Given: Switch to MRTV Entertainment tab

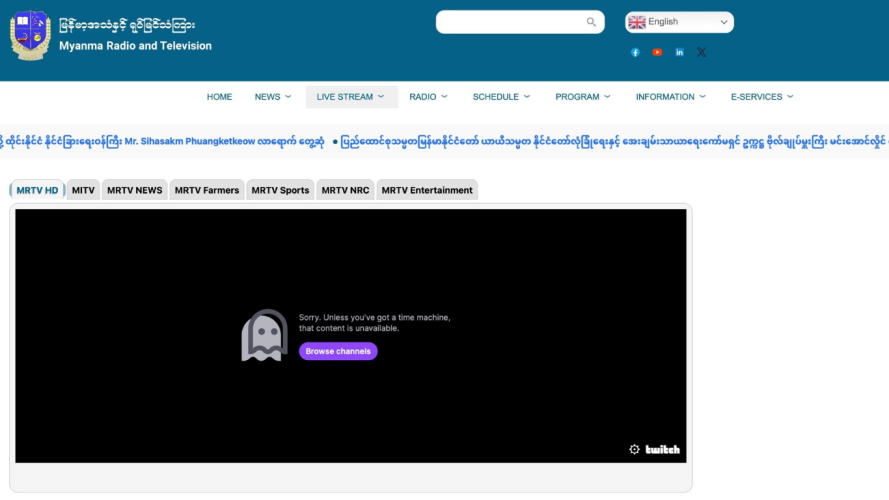Looking at the screenshot, I should click(427, 190).
